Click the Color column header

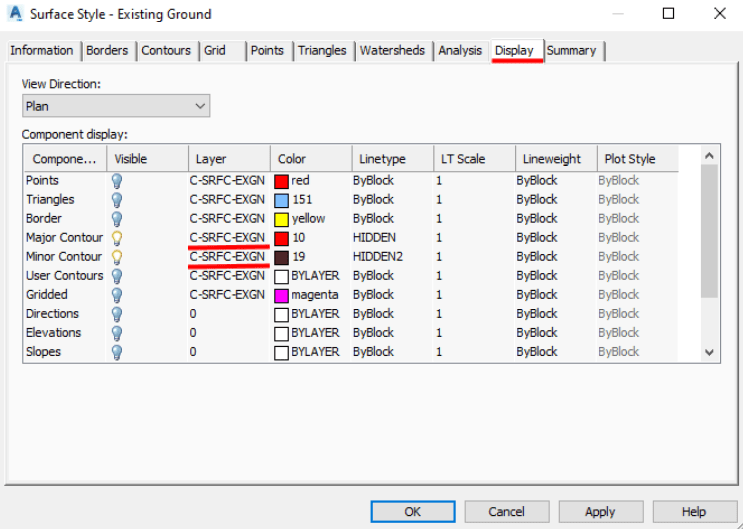click(311, 159)
